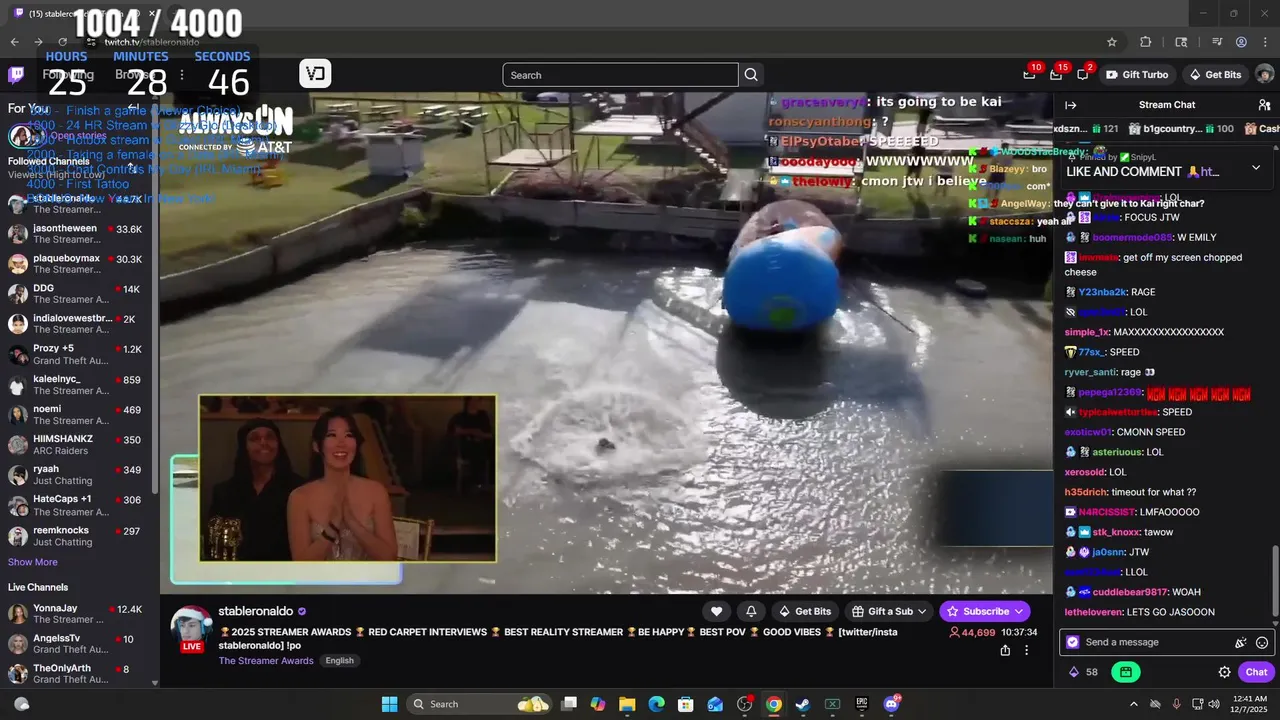This screenshot has width=1280, height=720.
Task: Open the stableronaldo browser tab
Action: (85, 14)
